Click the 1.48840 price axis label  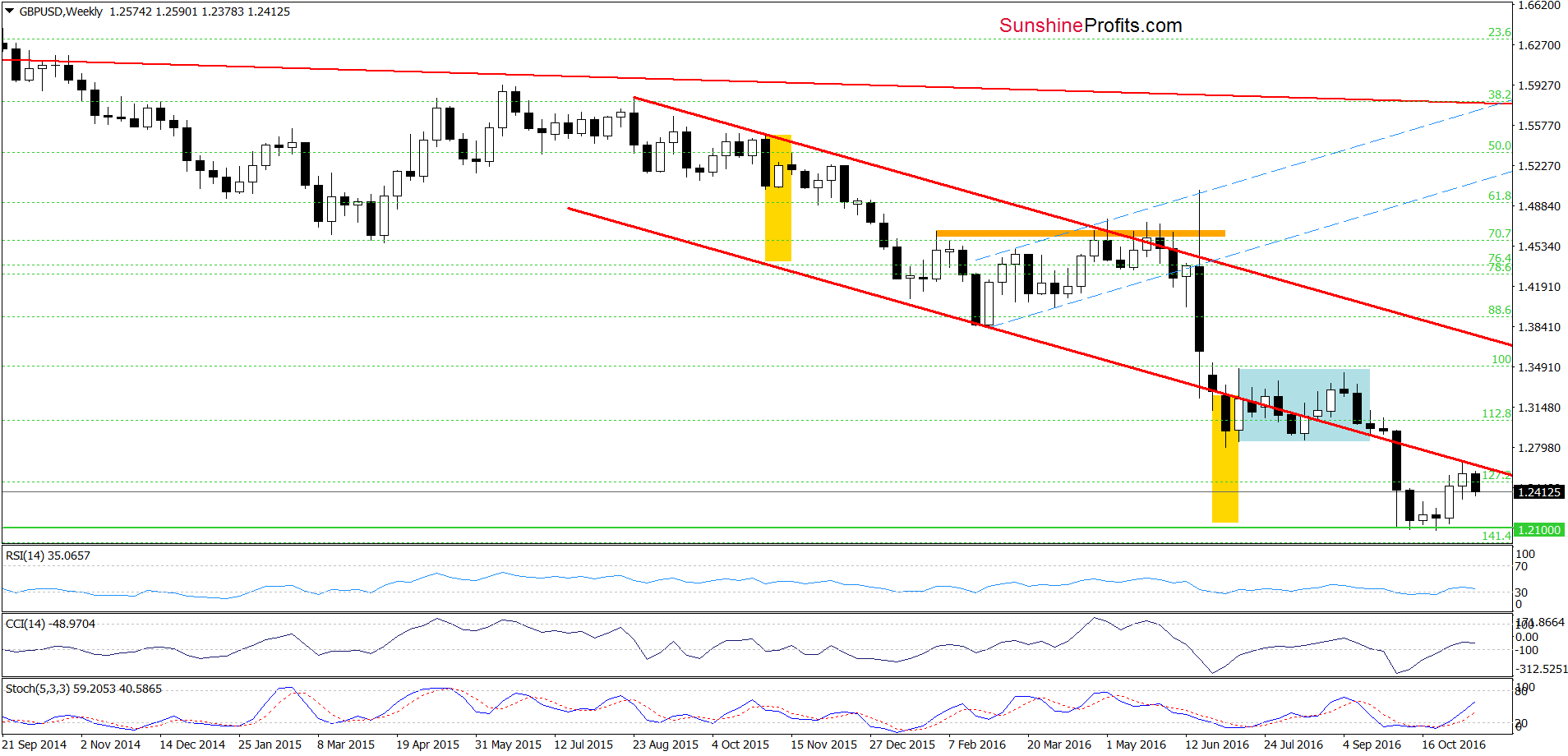(x=1538, y=206)
